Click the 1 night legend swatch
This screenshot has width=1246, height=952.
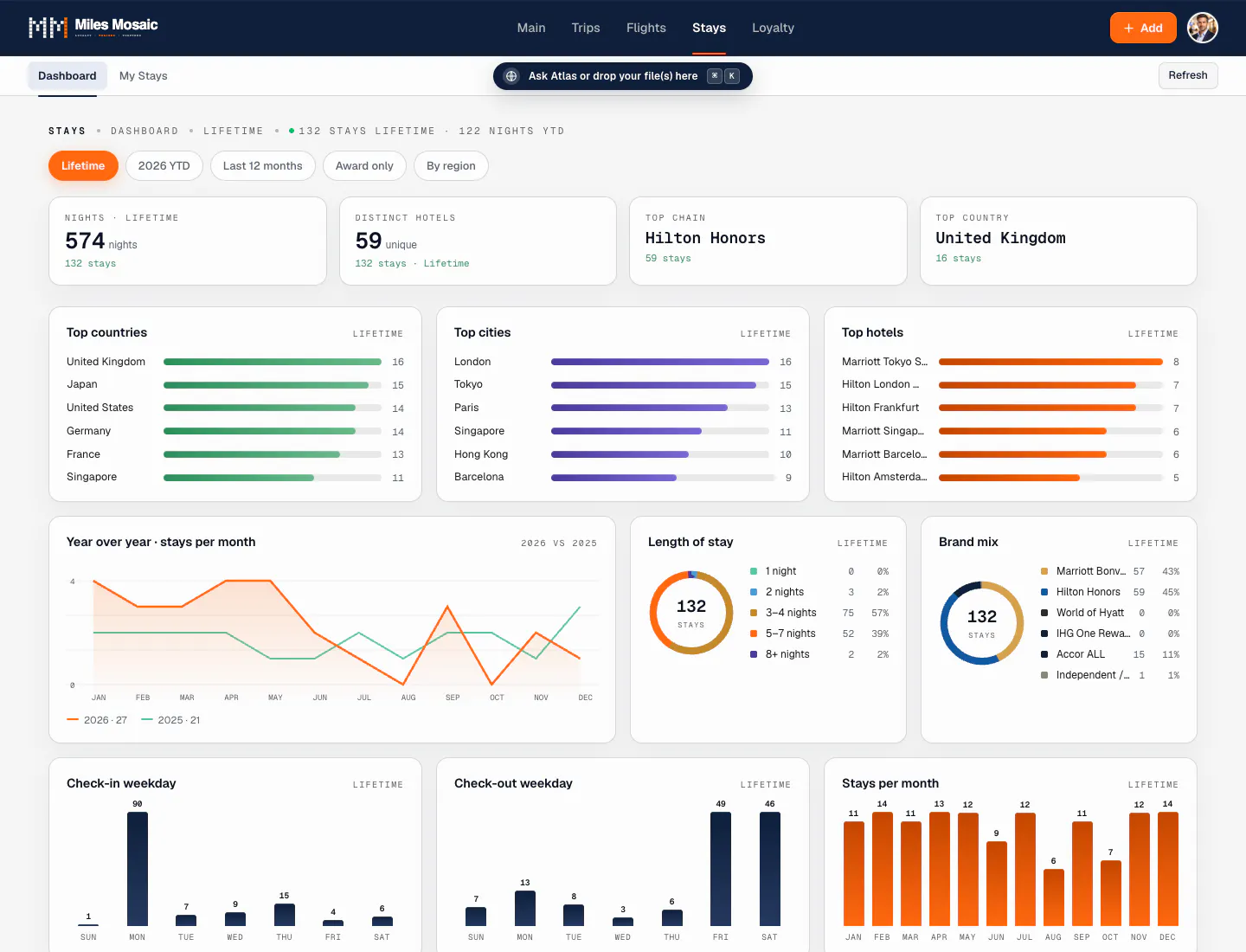754,571
